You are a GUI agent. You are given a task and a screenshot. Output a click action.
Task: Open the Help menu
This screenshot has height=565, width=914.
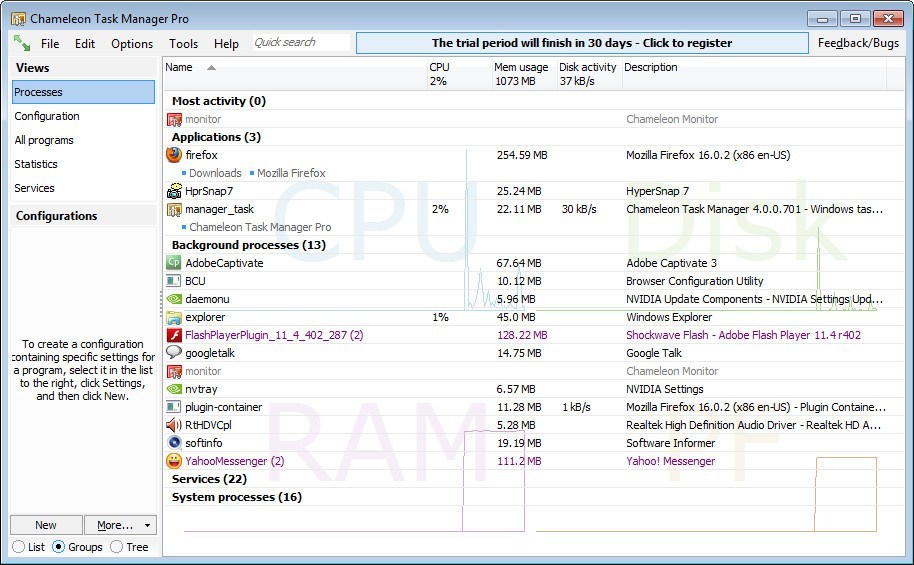226,44
